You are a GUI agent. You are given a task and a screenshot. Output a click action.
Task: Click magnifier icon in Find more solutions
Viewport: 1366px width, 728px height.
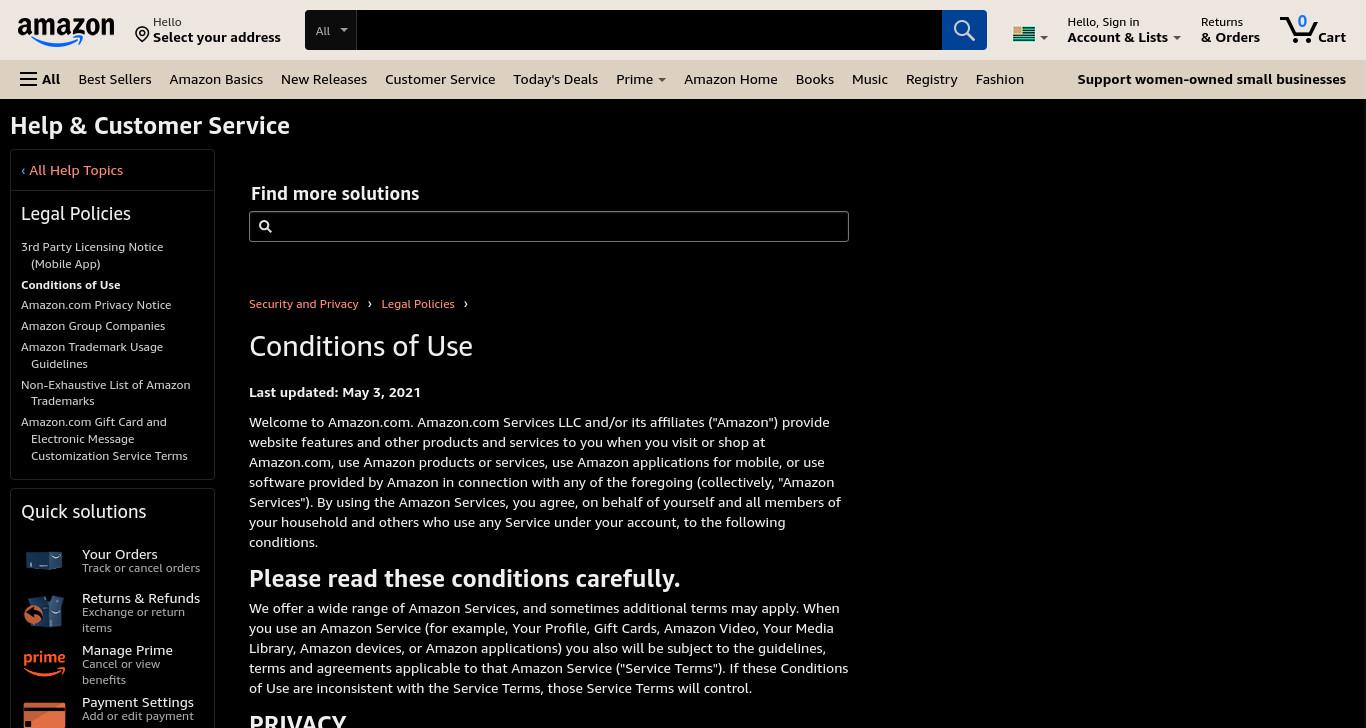pyautogui.click(x=265, y=227)
